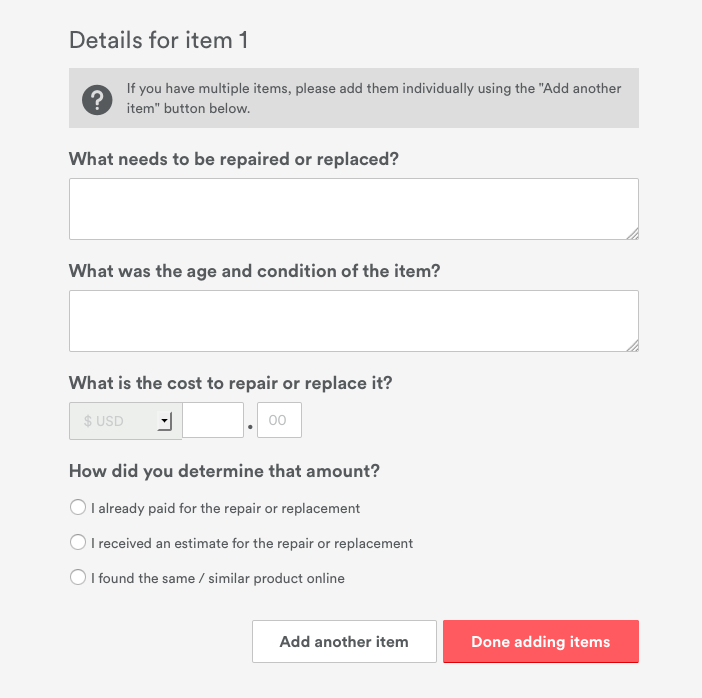
Task: Focus the whole dollar cost amount field
Action: coord(213,421)
